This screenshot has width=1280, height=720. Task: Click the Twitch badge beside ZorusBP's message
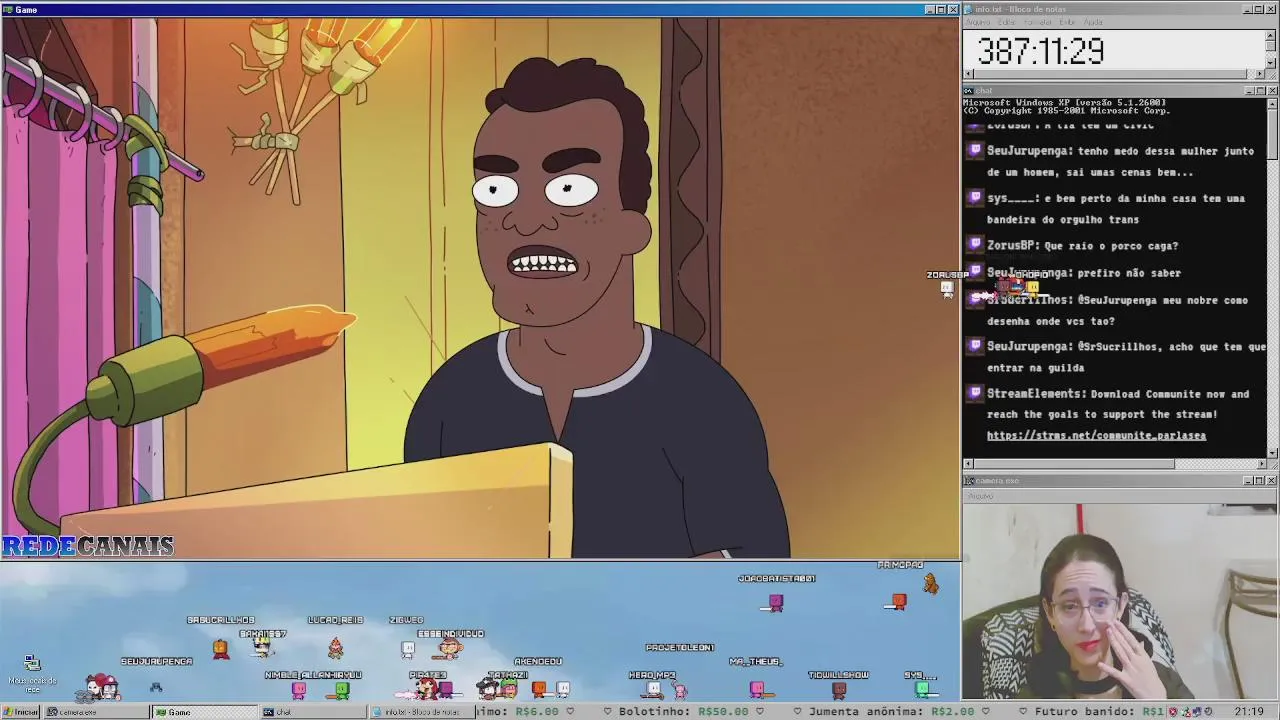click(x=975, y=245)
